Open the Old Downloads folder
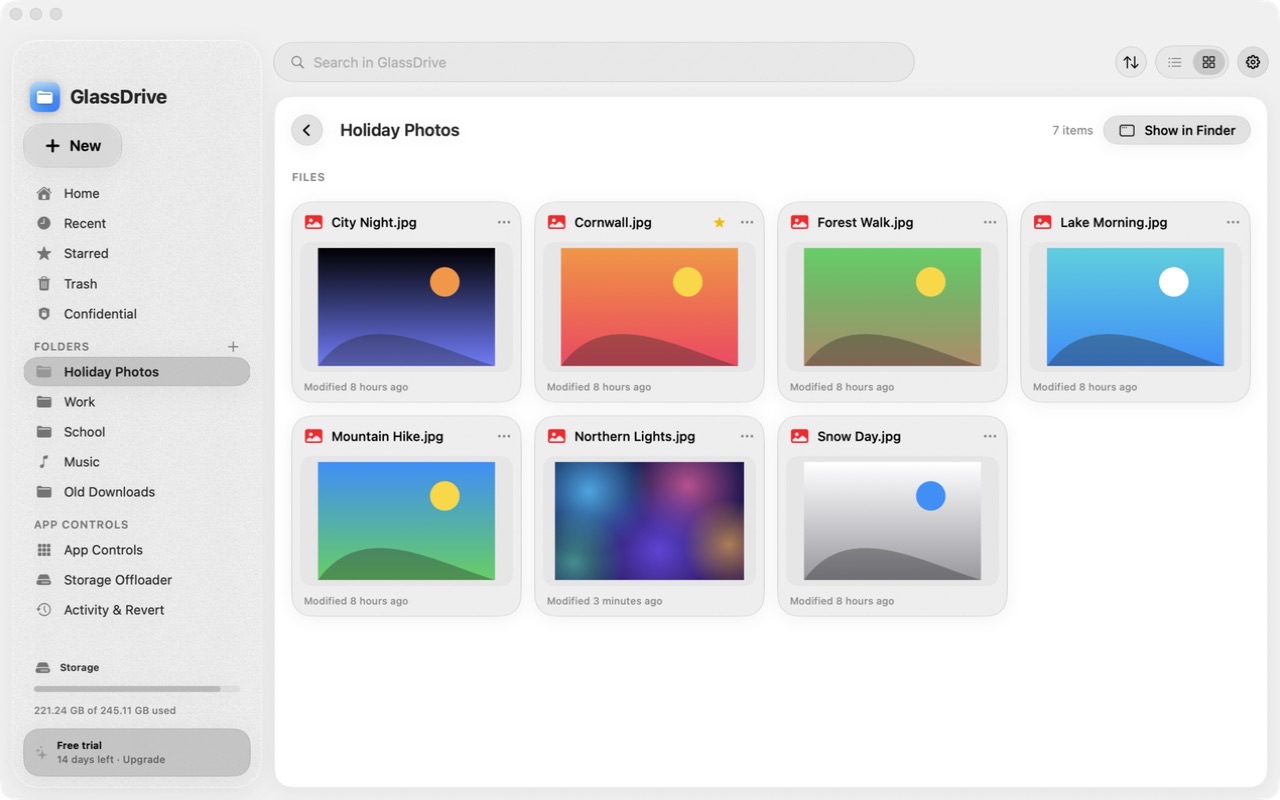The width and height of the screenshot is (1280, 800). click(x=137, y=492)
